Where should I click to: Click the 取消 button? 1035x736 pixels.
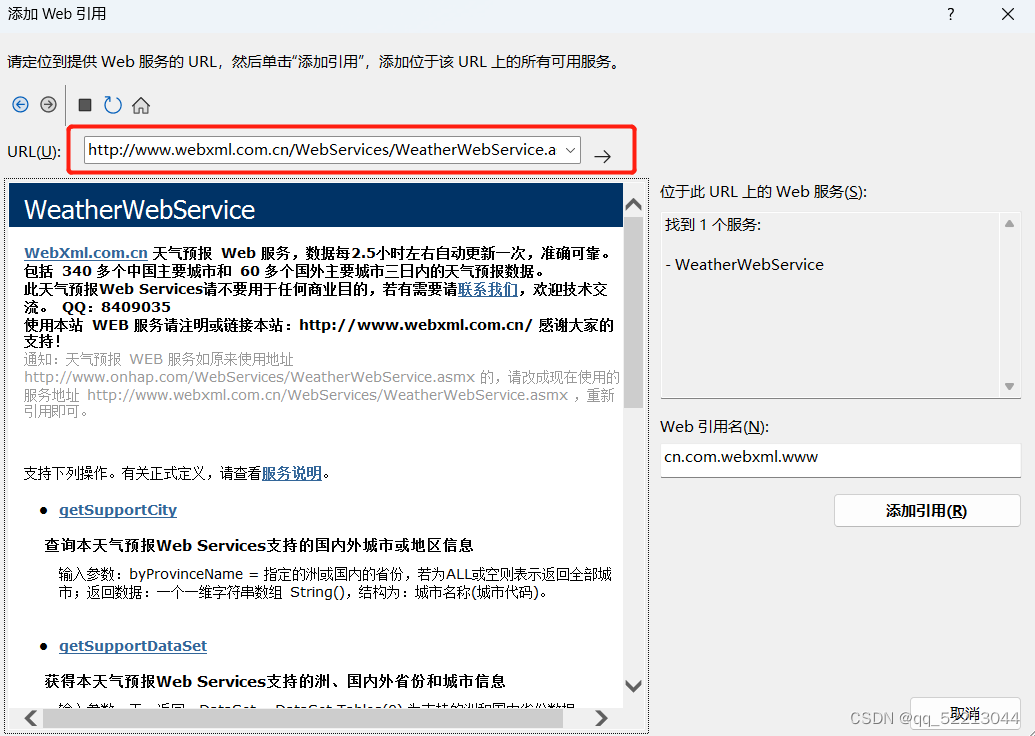click(x=963, y=713)
